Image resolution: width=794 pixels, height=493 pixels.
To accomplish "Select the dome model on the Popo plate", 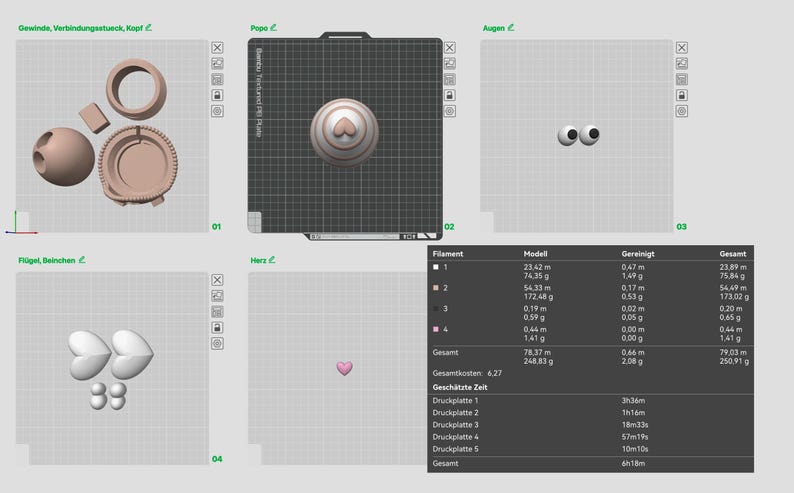I will click(344, 133).
